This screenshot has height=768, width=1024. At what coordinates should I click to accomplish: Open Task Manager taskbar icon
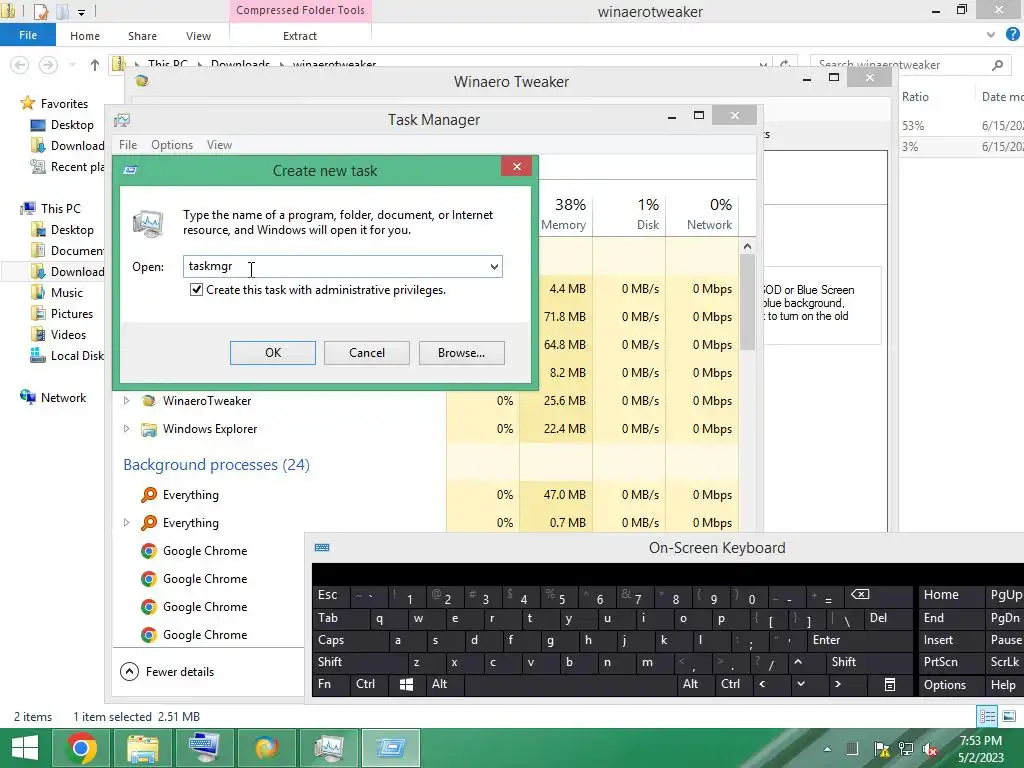[328, 748]
